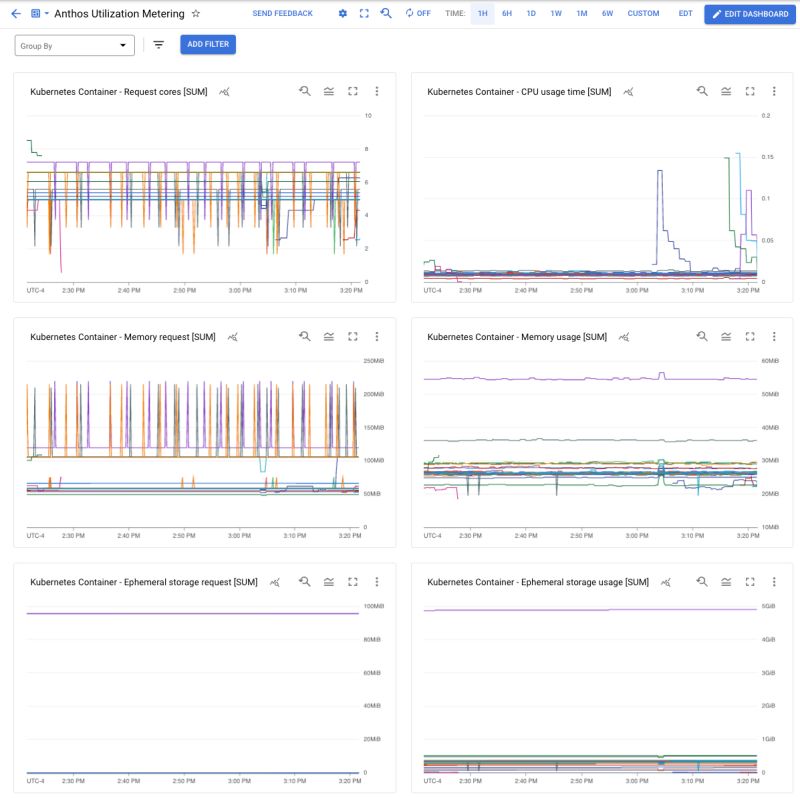This screenshot has height=799, width=800.
Task: Open Metrics Explorer for the Memory request chart
Action: [x=303, y=336]
